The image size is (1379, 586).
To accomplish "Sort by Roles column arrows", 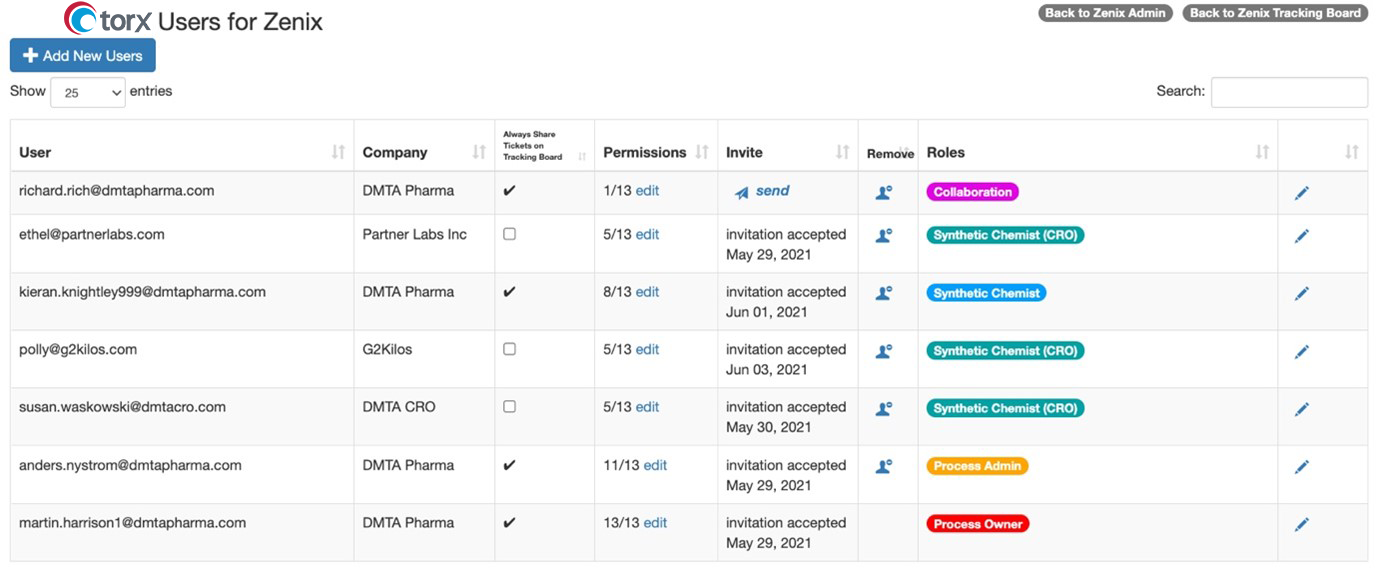I will click(1262, 152).
